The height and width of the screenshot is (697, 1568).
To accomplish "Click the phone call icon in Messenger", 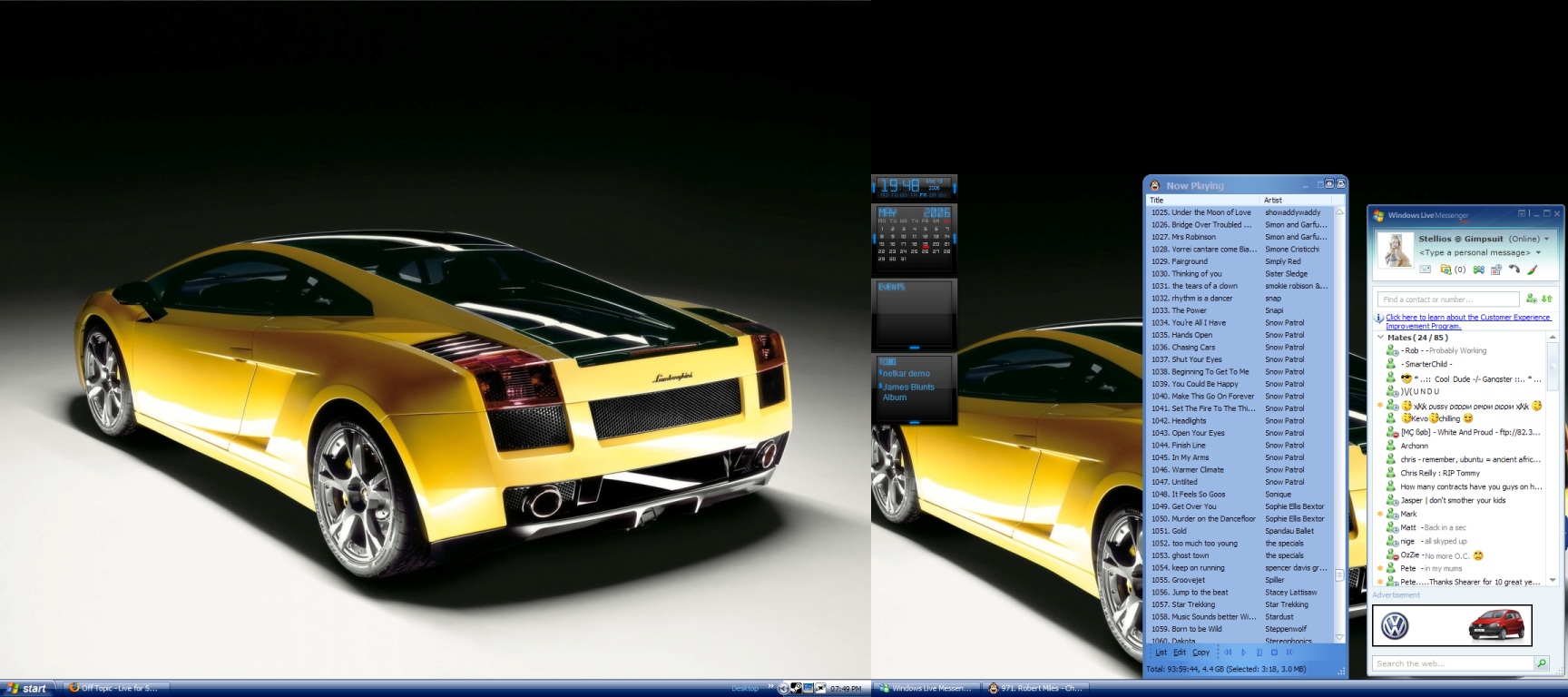I will [x=1514, y=270].
